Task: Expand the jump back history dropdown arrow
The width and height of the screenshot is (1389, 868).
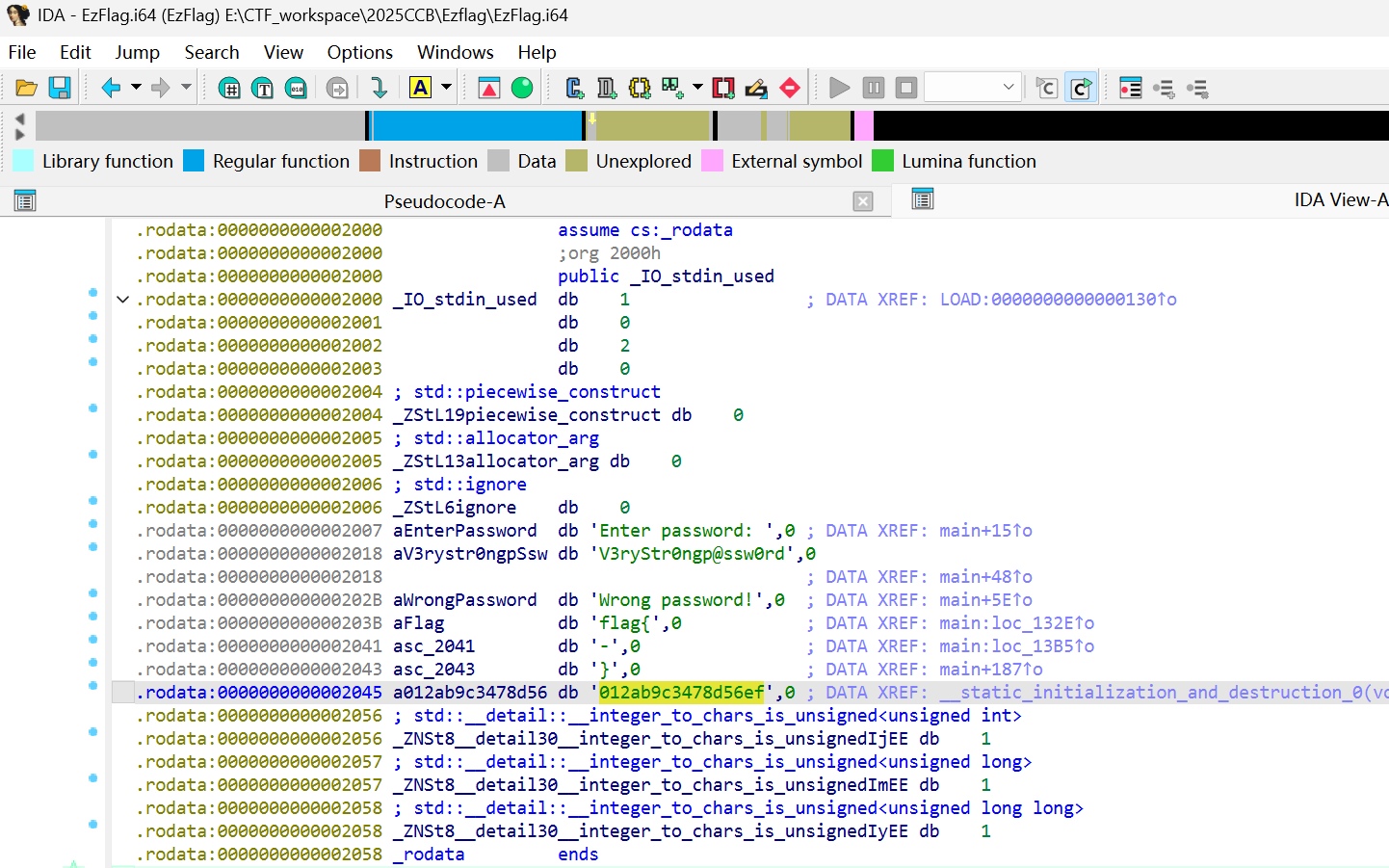Action: [x=136, y=88]
